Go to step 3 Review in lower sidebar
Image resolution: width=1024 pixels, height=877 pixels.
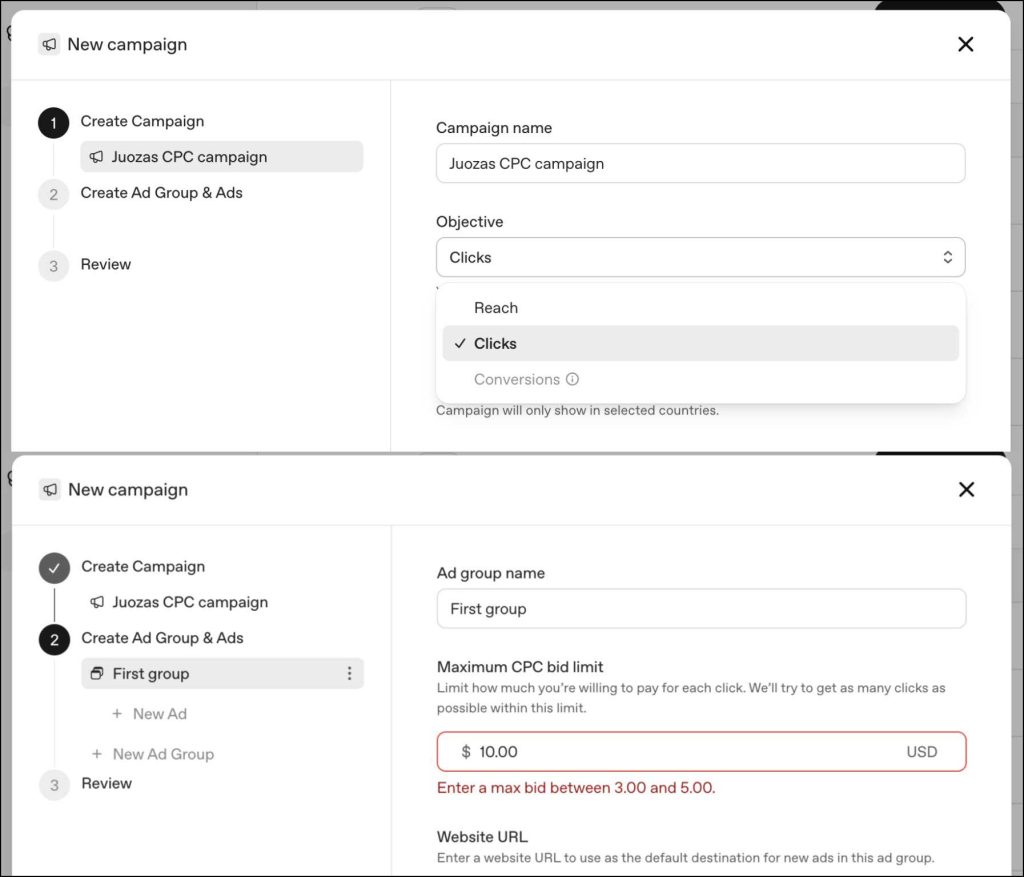(x=106, y=783)
